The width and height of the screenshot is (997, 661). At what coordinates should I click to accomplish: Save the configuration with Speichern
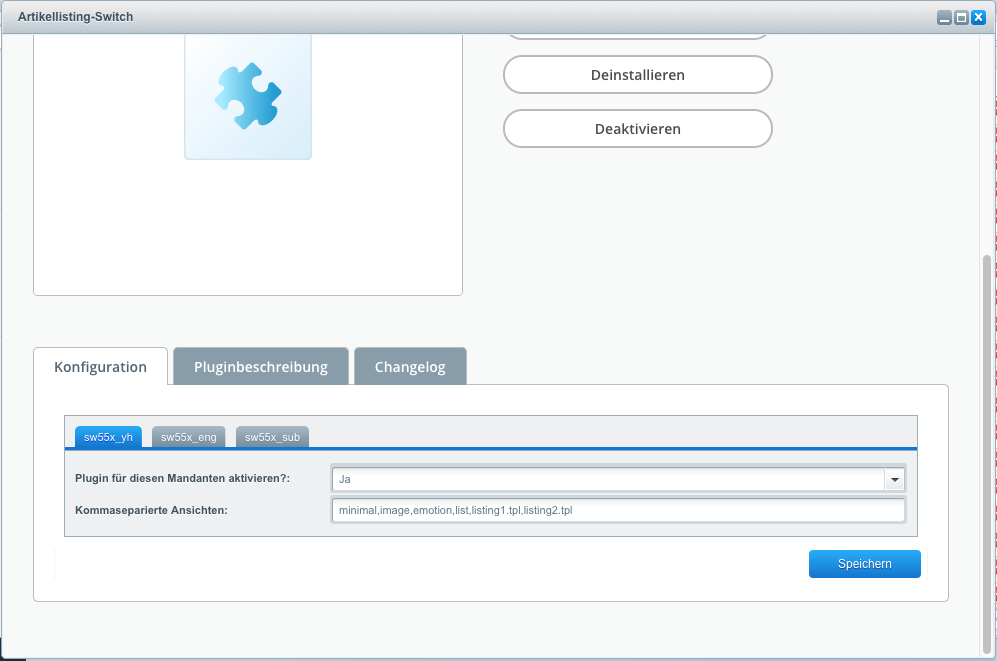point(864,564)
